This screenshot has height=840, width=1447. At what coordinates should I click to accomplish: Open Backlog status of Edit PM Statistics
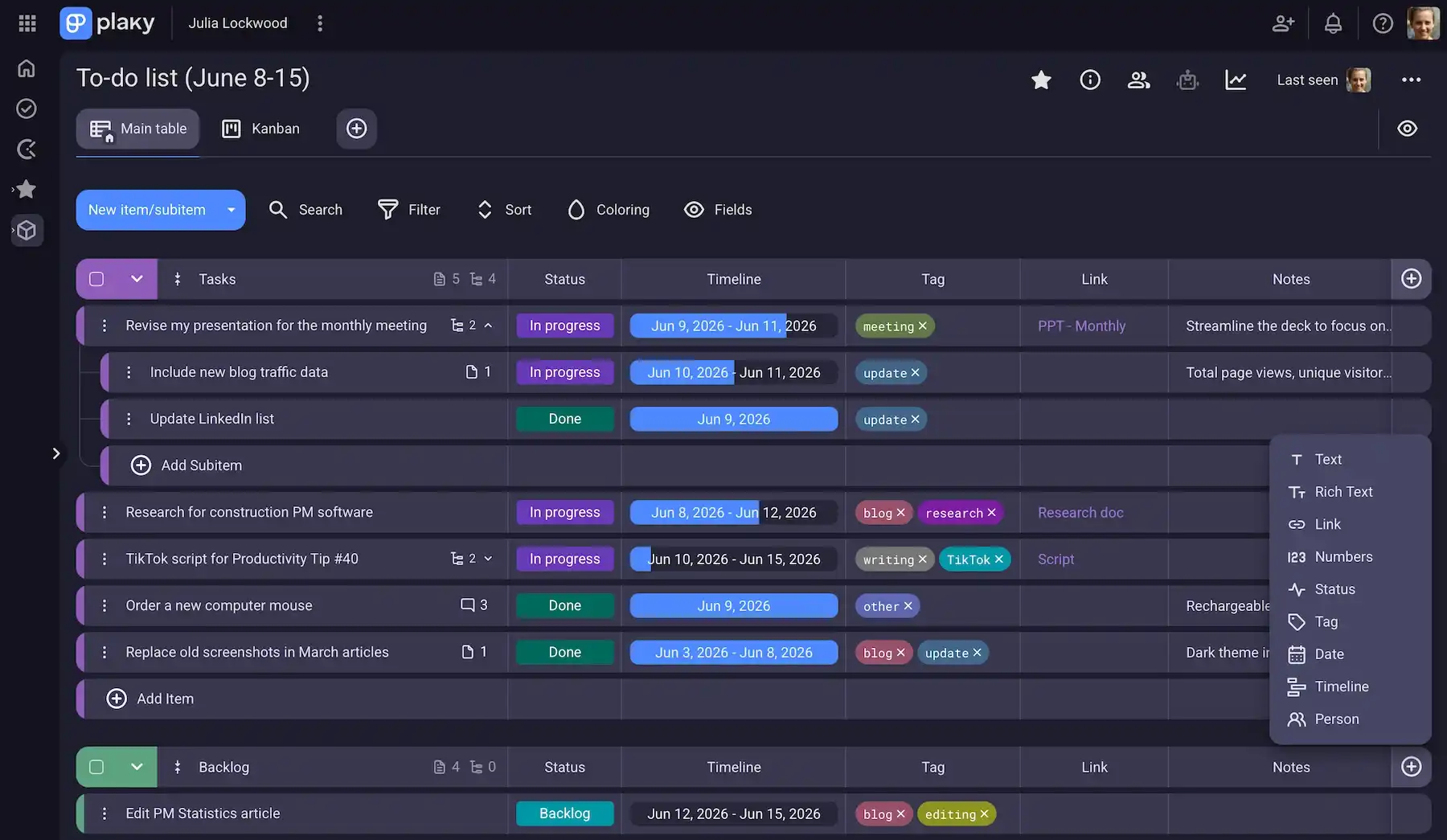pyautogui.click(x=565, y=813)
